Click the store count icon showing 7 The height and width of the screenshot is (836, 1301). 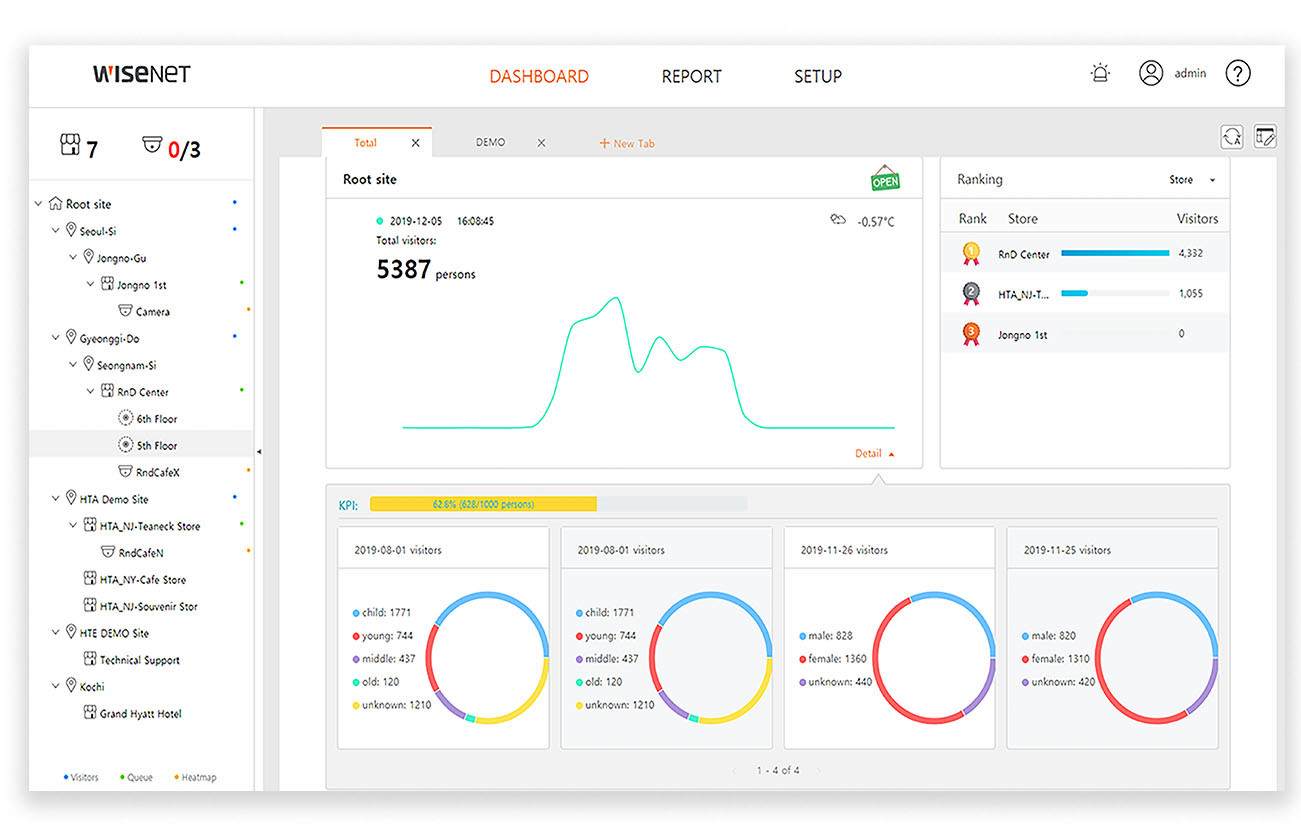(69, 146)
